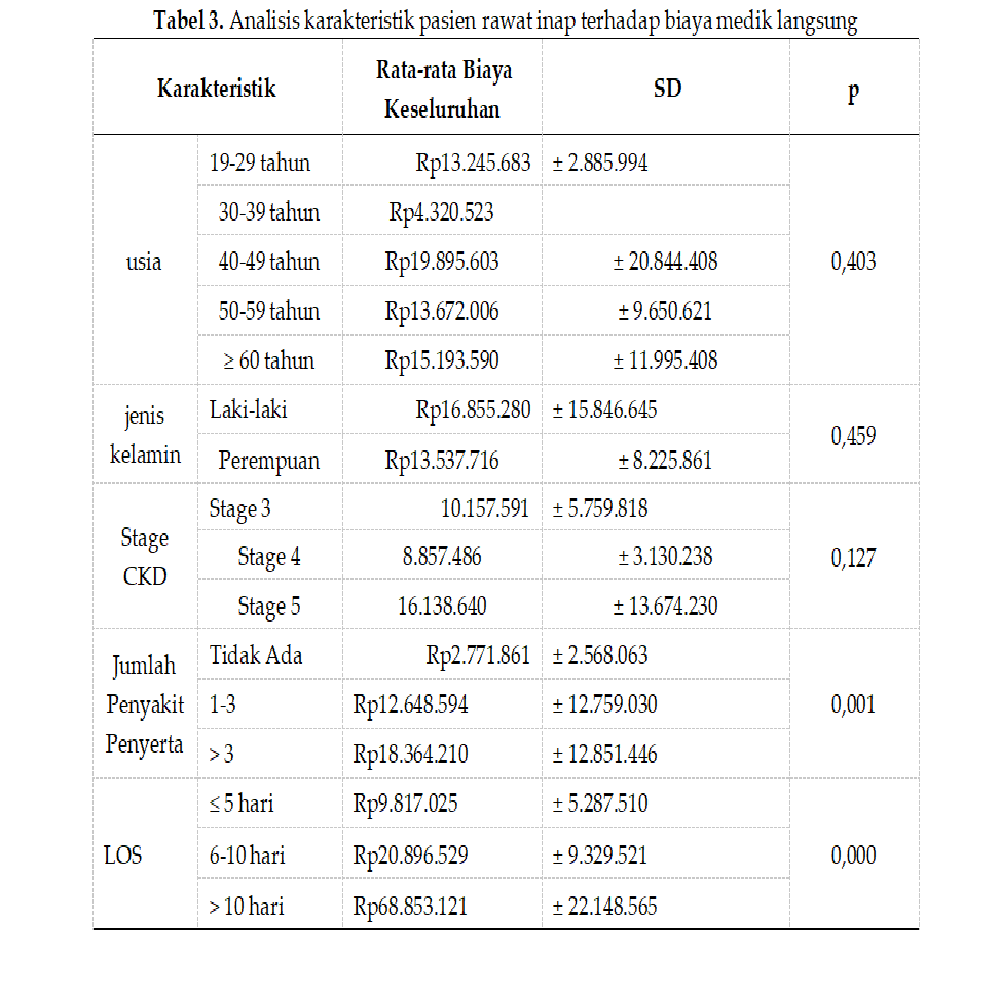Click the p-value 0,001
1001x1000 pixels.
pos(854,704)
